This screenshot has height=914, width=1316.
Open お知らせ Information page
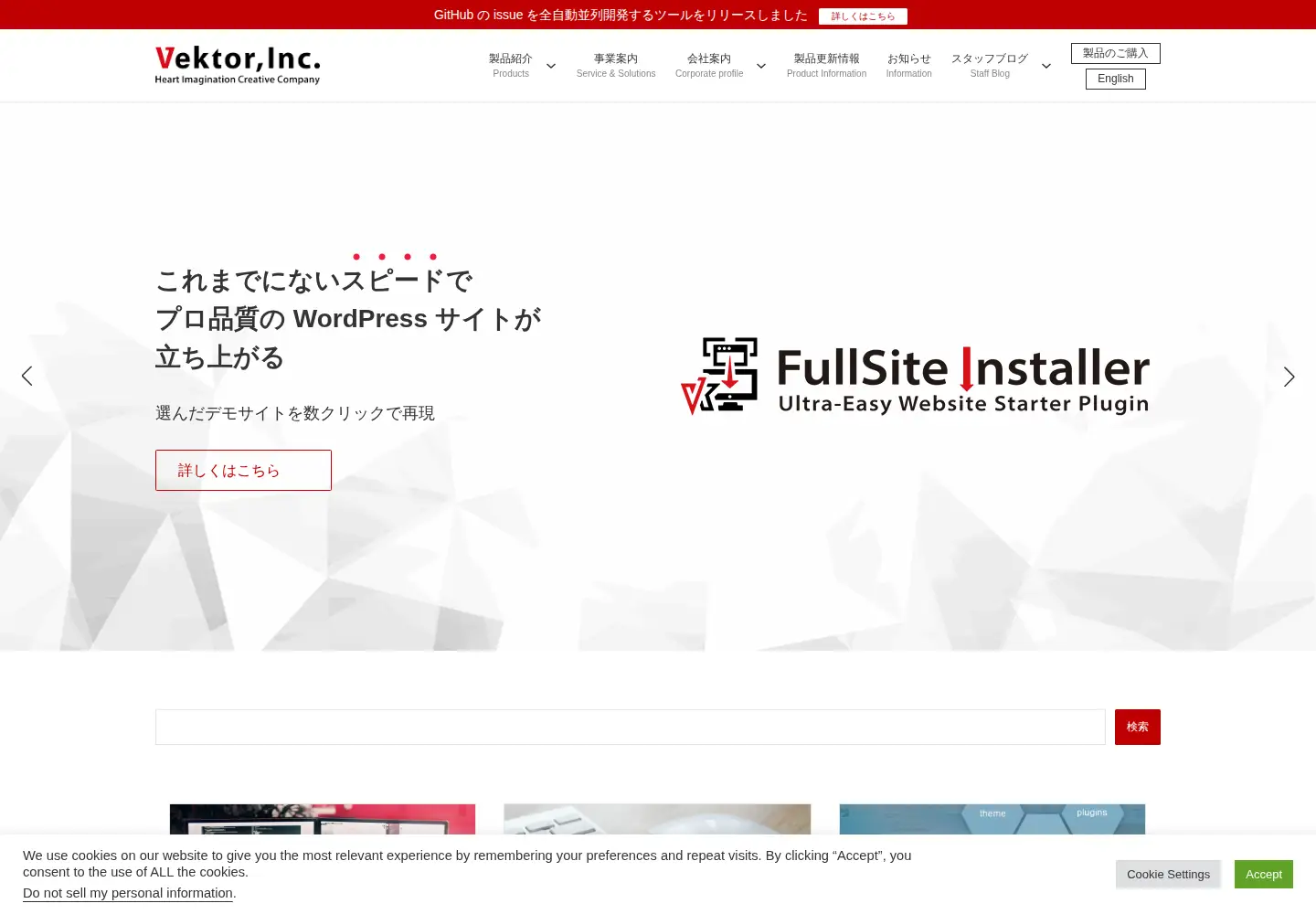pos(908,65)
